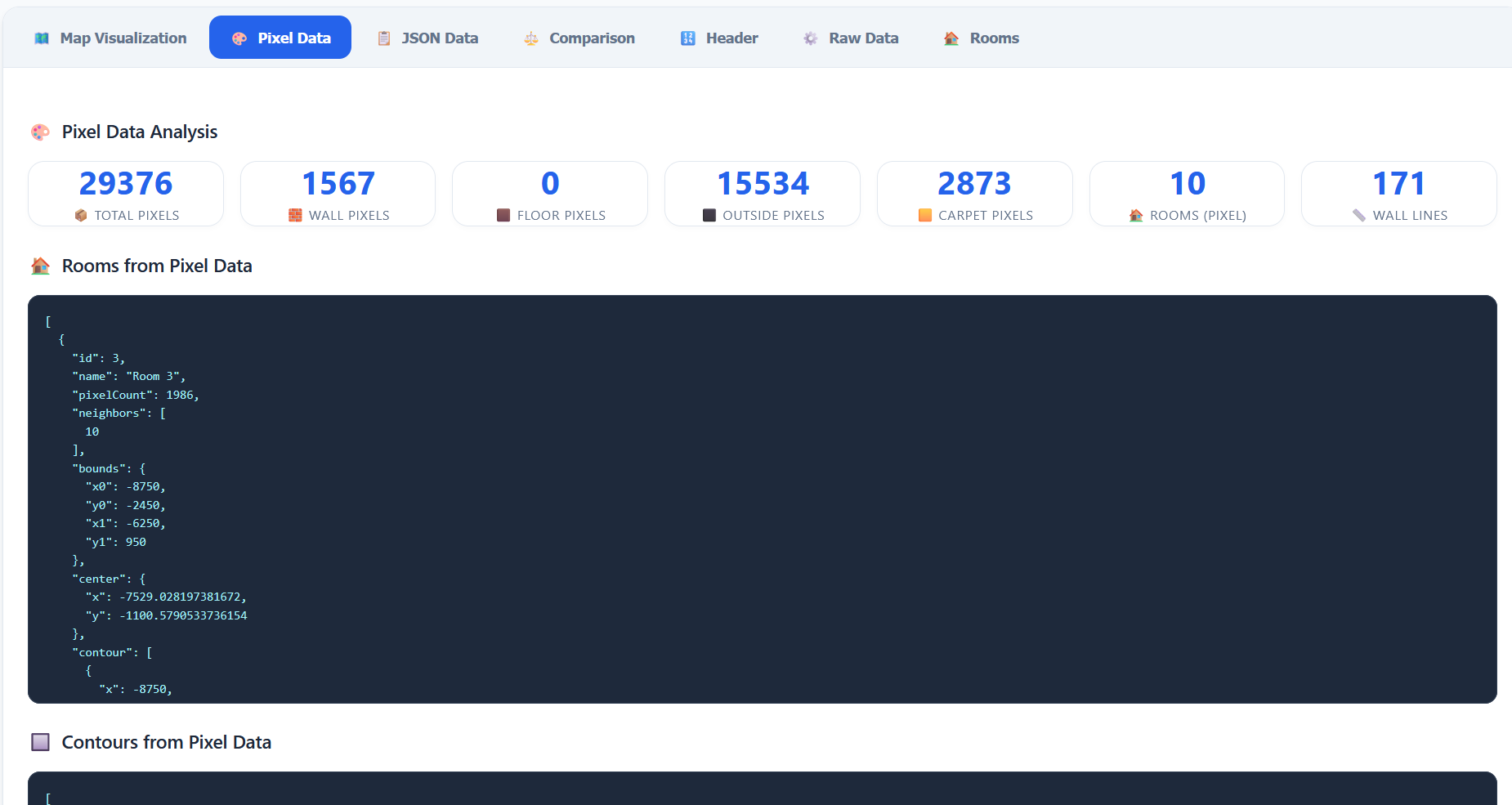The image size is (1512, 805).
Task: Click the "y0": -2450 line
Action: coord(126,505)
